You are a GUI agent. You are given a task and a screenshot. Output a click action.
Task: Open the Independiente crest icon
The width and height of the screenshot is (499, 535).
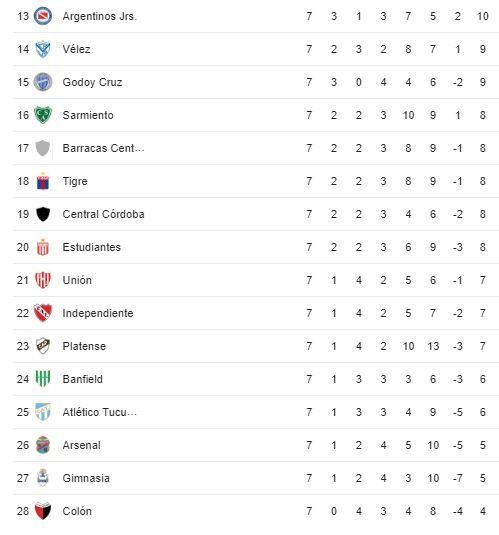coord(43,313)
